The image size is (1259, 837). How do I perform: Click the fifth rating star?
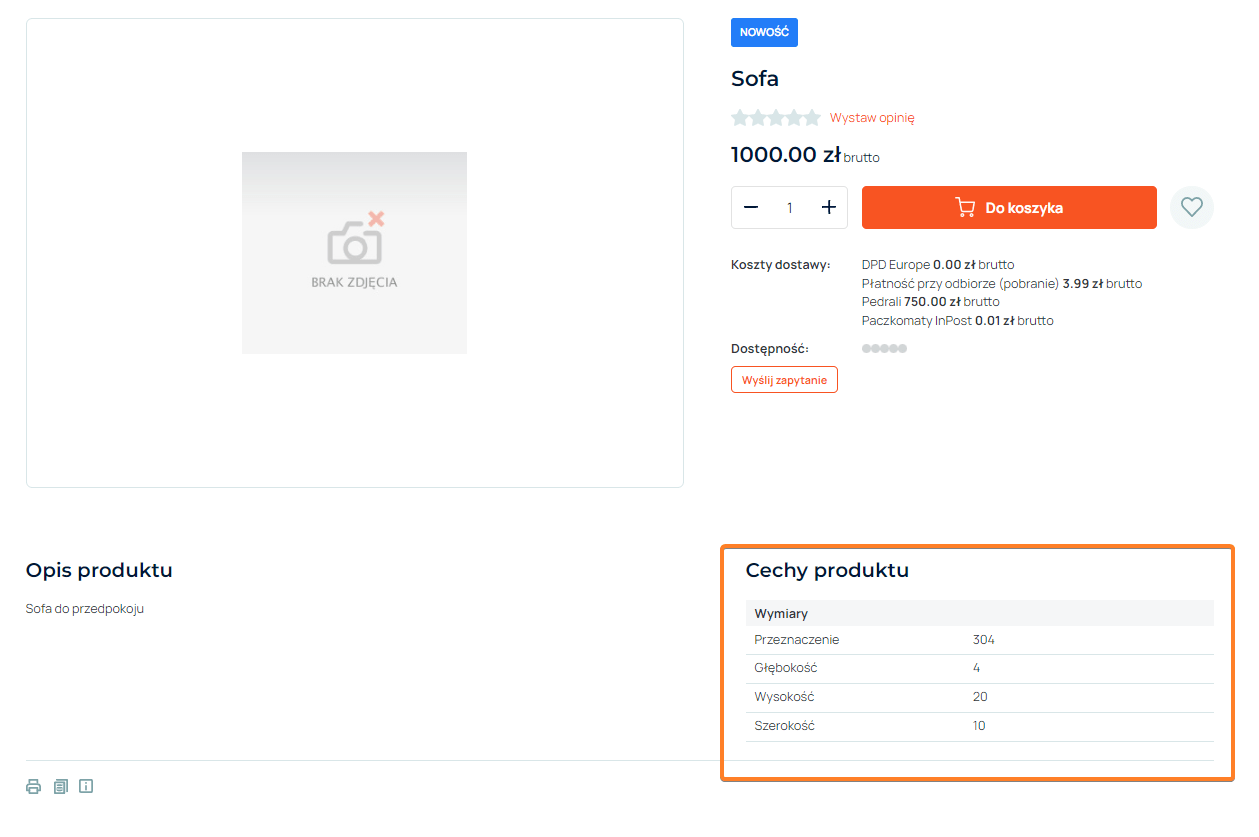pyautogui.click(x=811, y=118)
